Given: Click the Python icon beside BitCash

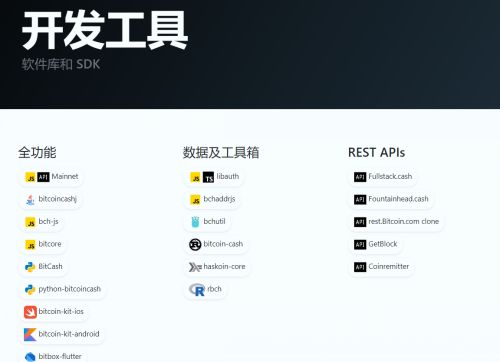Looking at the screenshot, I should point(30,267).
